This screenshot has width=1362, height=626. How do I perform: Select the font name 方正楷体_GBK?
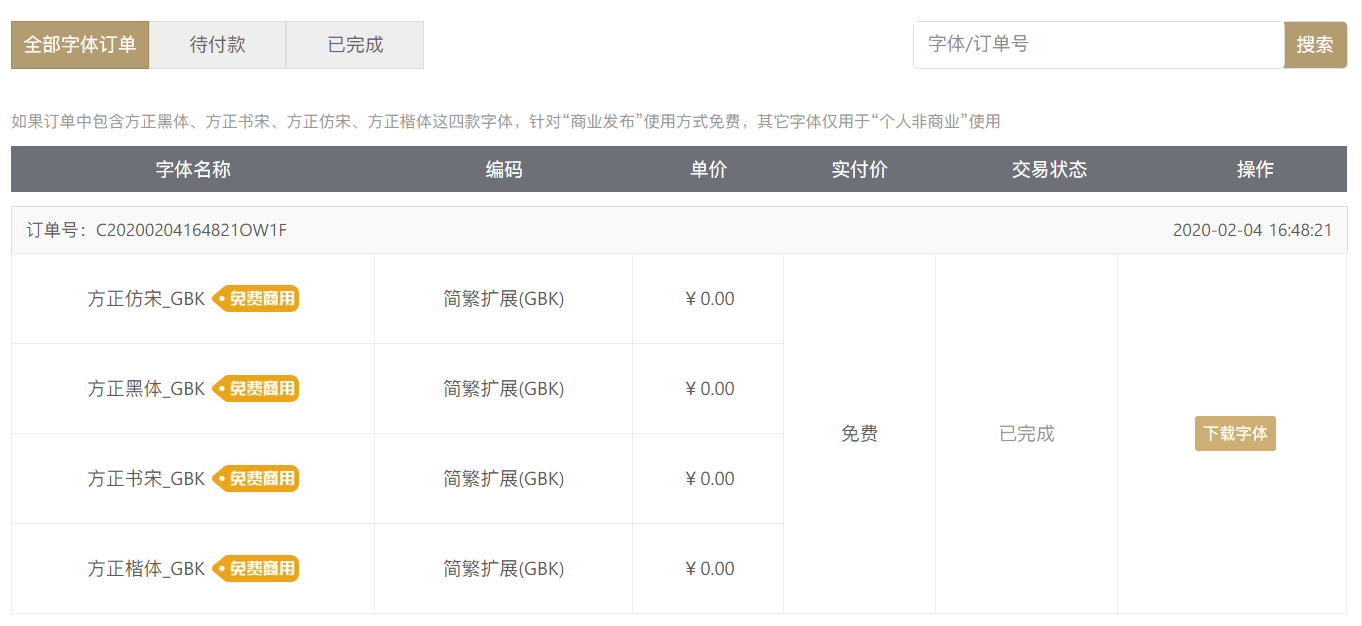click(146, 569)
